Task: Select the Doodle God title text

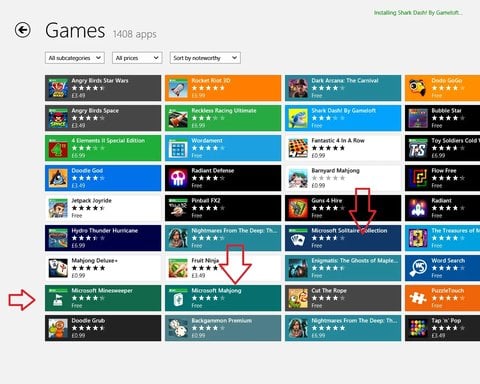Action: click(x=87, y=170)
